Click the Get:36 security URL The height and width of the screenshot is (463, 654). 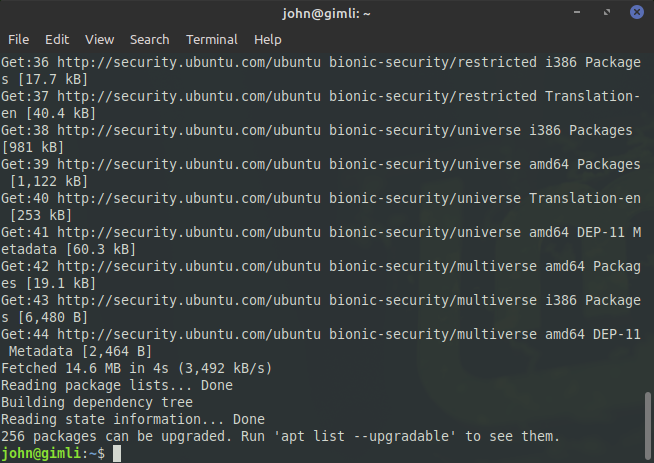[189, 63]
